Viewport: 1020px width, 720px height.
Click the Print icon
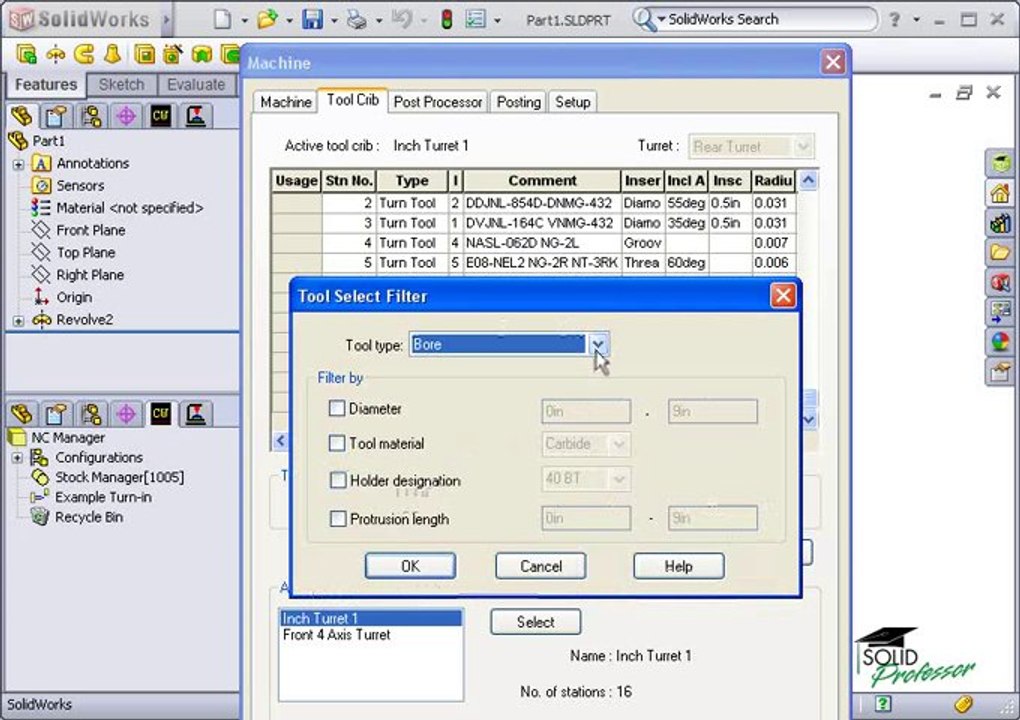[x=356, y=20]
